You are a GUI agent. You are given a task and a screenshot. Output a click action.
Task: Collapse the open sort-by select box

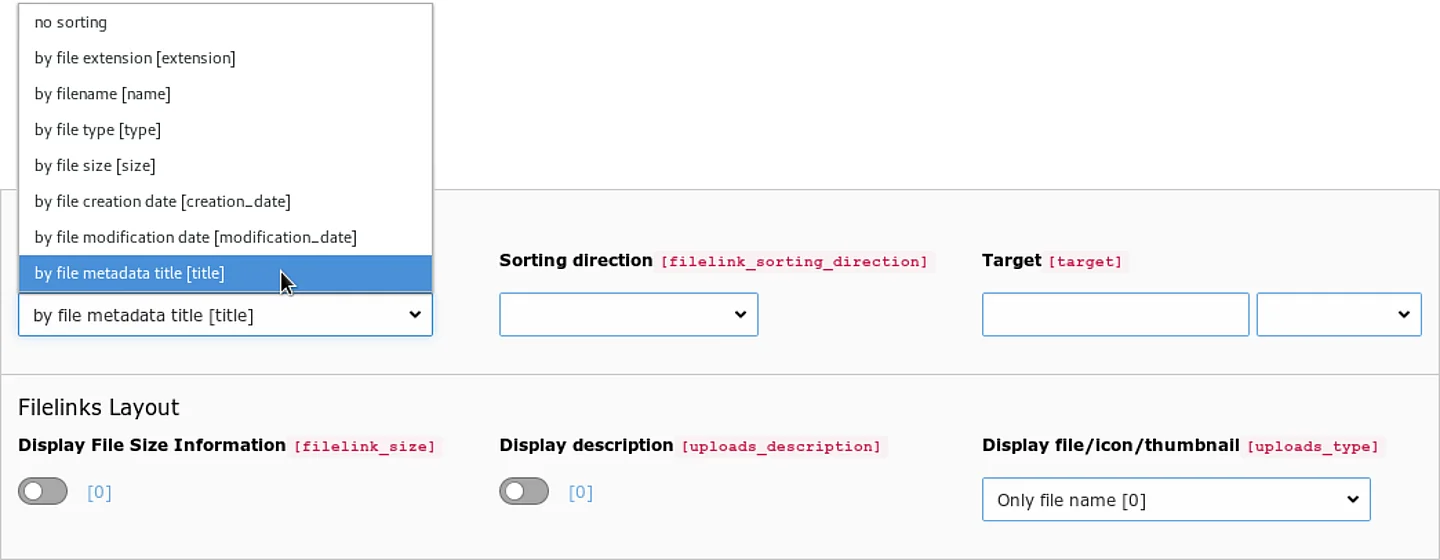225,315
